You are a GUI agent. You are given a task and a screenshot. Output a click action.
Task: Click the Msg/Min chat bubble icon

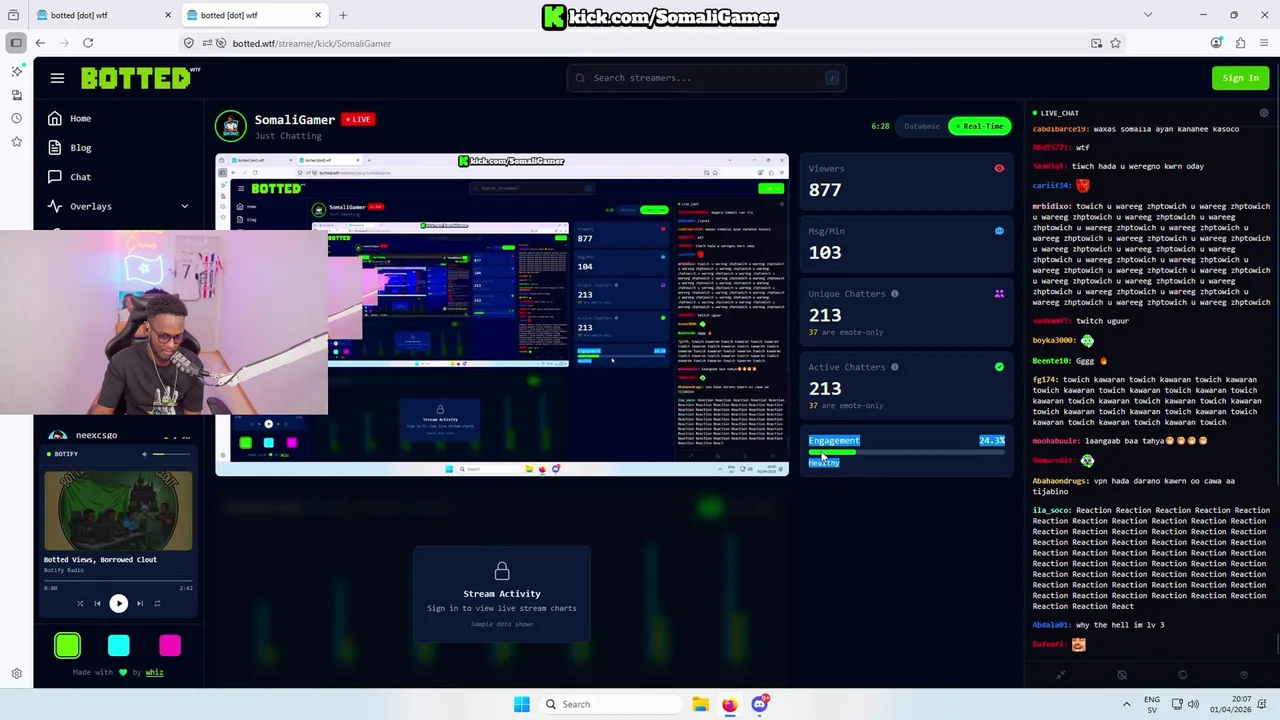[999, 231]
